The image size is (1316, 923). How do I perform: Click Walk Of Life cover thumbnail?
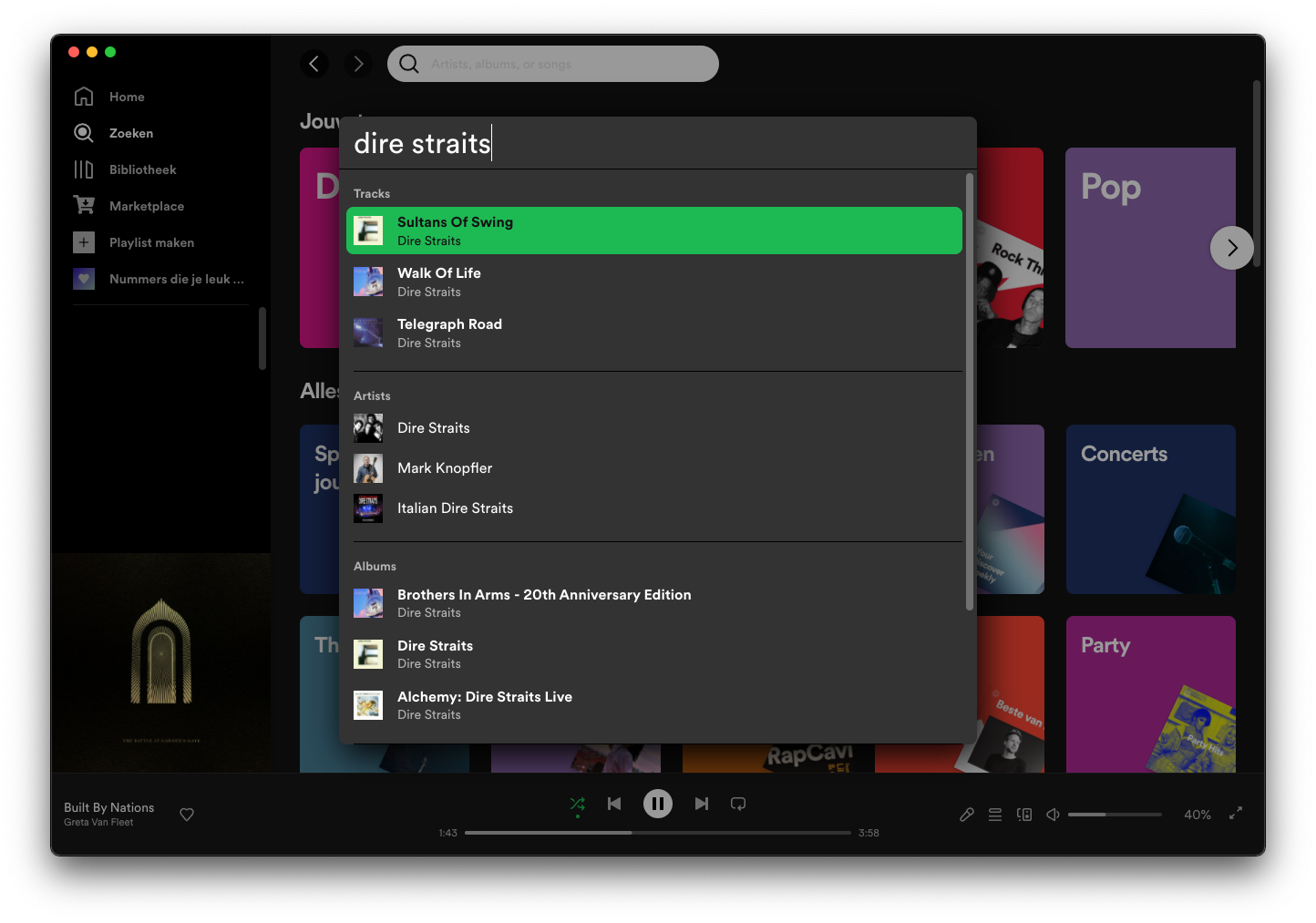coord(368,282)
